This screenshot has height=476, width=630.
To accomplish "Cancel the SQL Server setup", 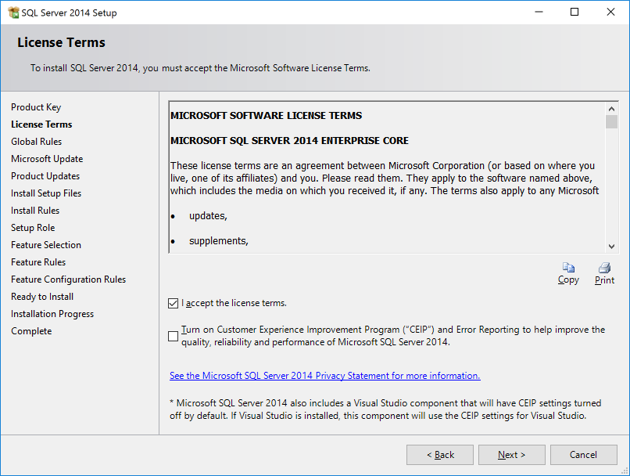I will coord(583,455).
